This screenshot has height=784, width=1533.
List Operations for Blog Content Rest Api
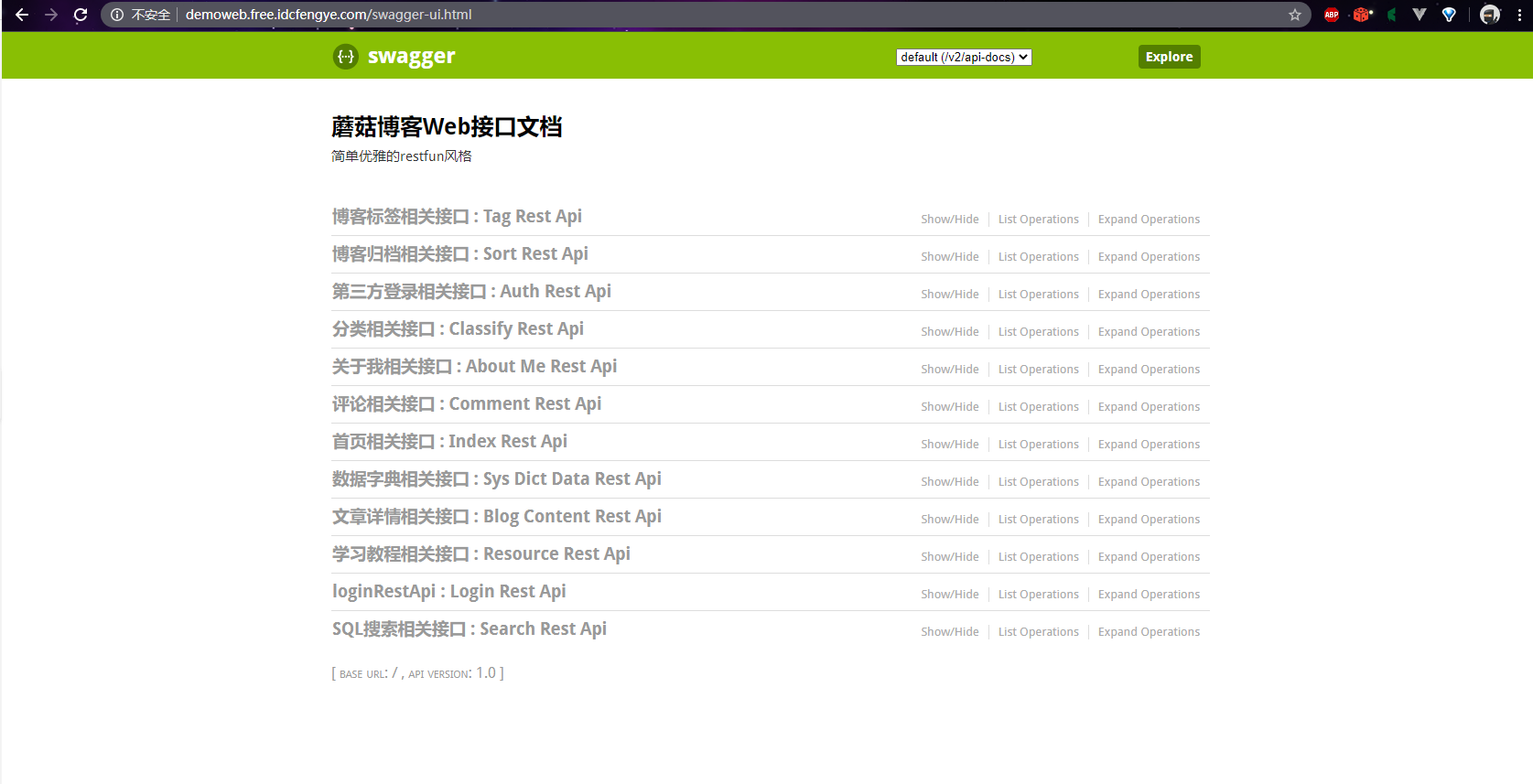click(1038, 520)
